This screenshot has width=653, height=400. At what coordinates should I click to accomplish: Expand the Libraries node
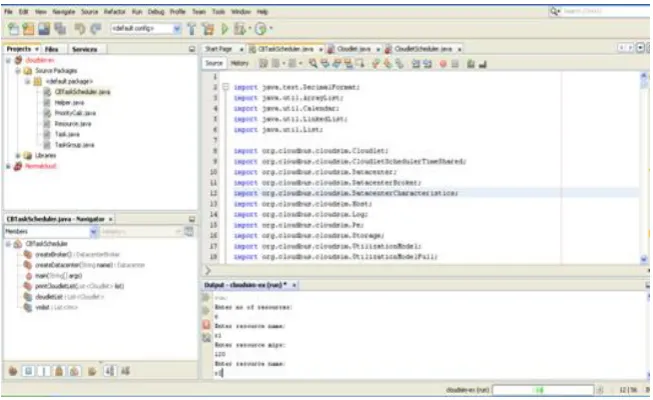coord(18,155)
